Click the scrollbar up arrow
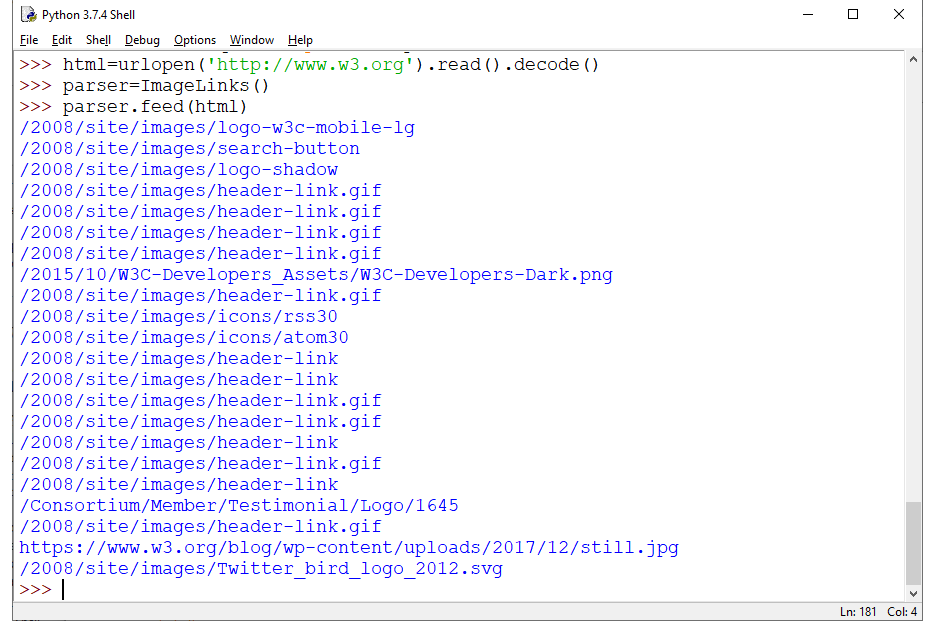 (x=912, y=58)
